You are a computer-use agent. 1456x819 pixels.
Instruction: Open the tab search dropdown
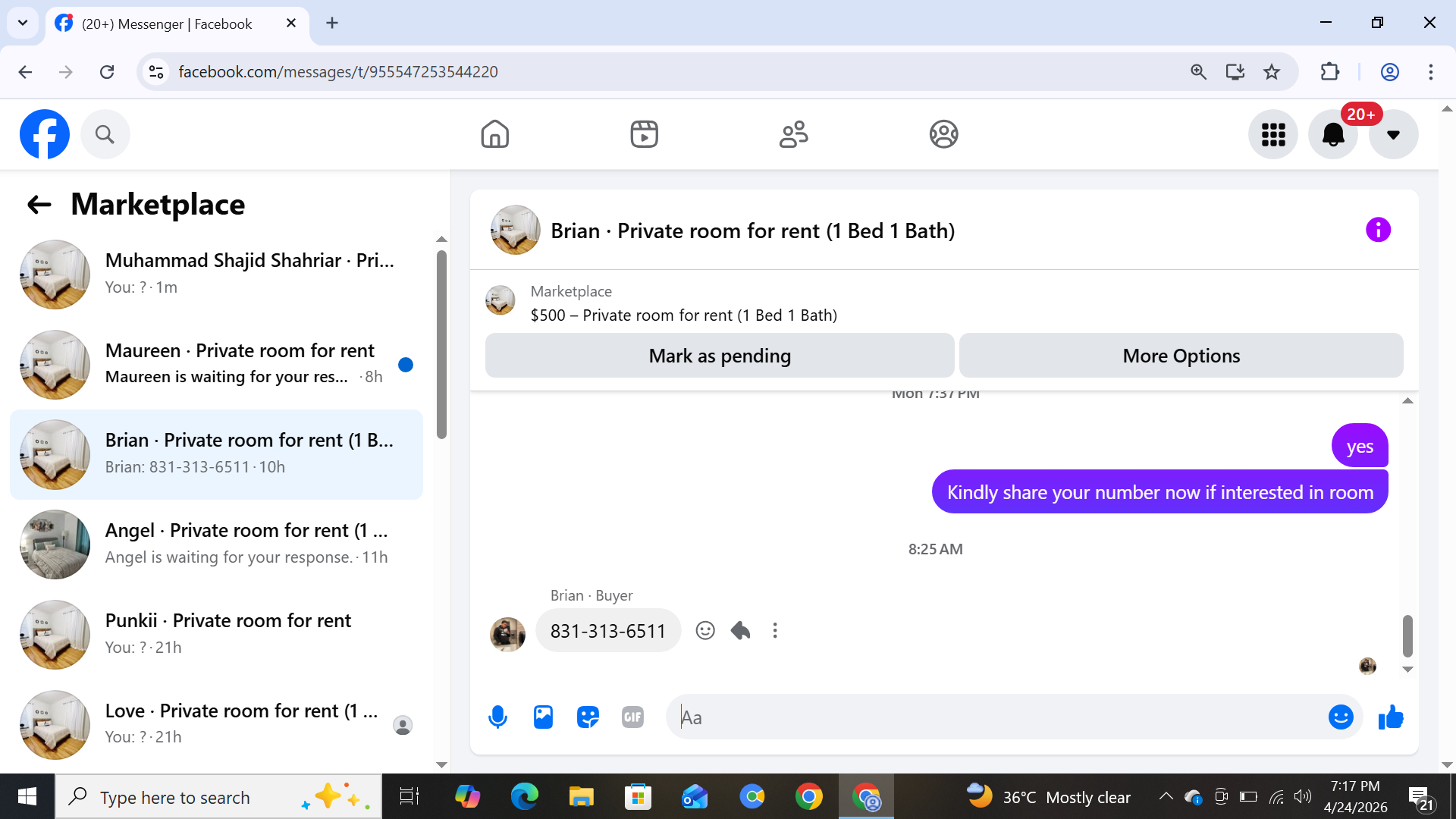(23, 23)
